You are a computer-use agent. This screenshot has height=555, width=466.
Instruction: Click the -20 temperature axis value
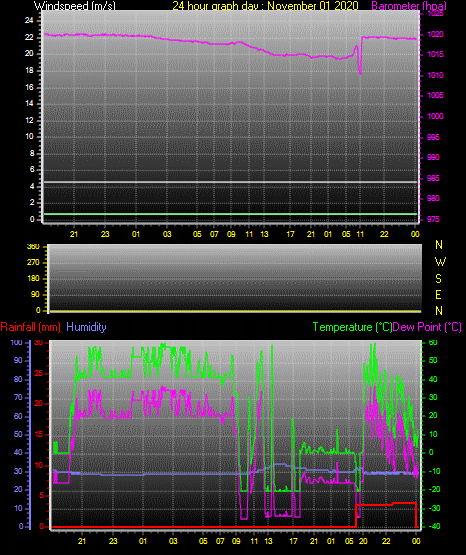click(x=434, y=490)
